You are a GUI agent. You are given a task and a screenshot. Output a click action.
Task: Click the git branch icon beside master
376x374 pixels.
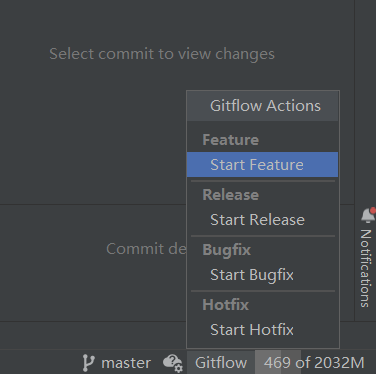click(x=88, y=363)
